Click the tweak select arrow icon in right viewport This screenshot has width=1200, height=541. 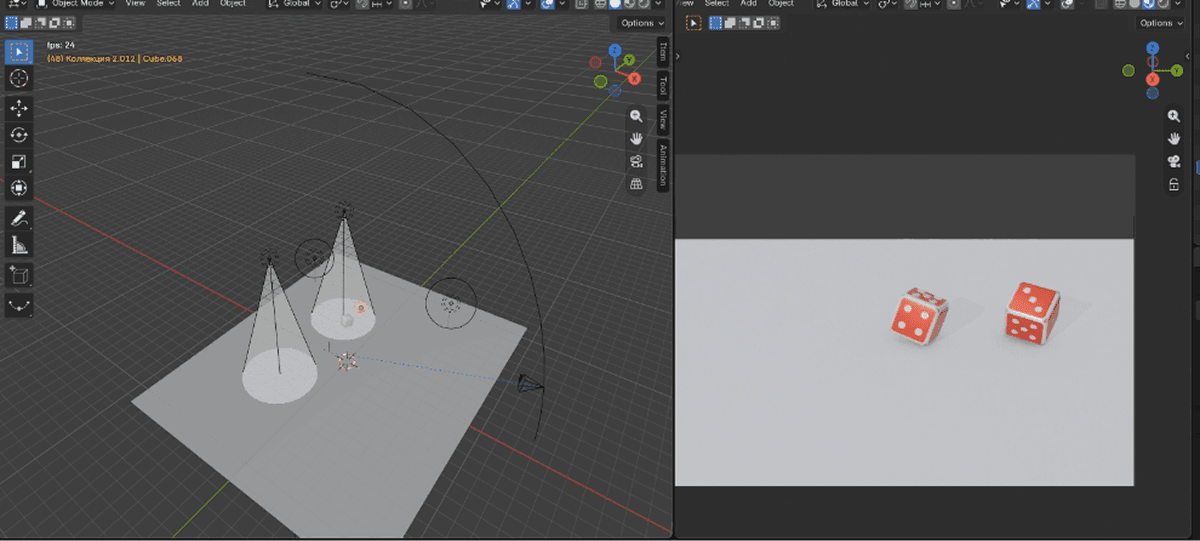pyautogui.click(x=694, y=22)
